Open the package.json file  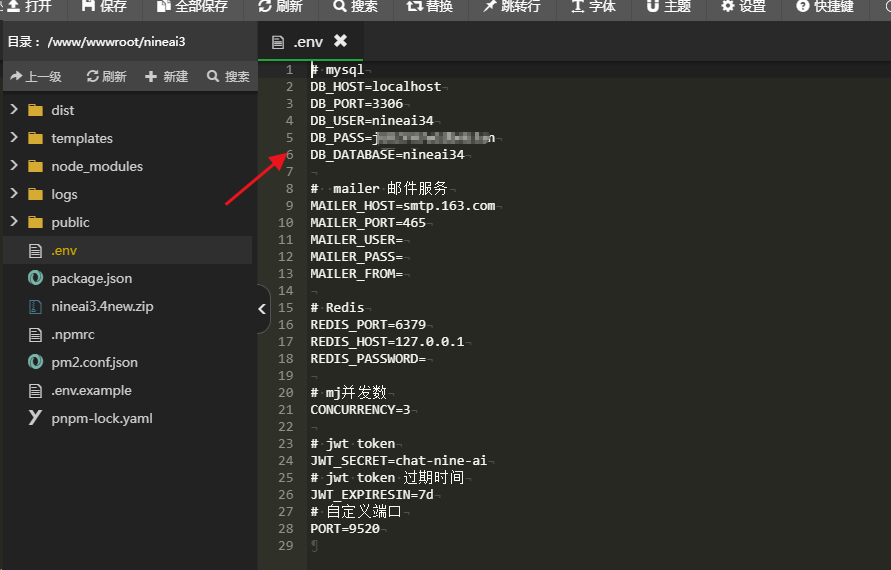click(91, 278)
